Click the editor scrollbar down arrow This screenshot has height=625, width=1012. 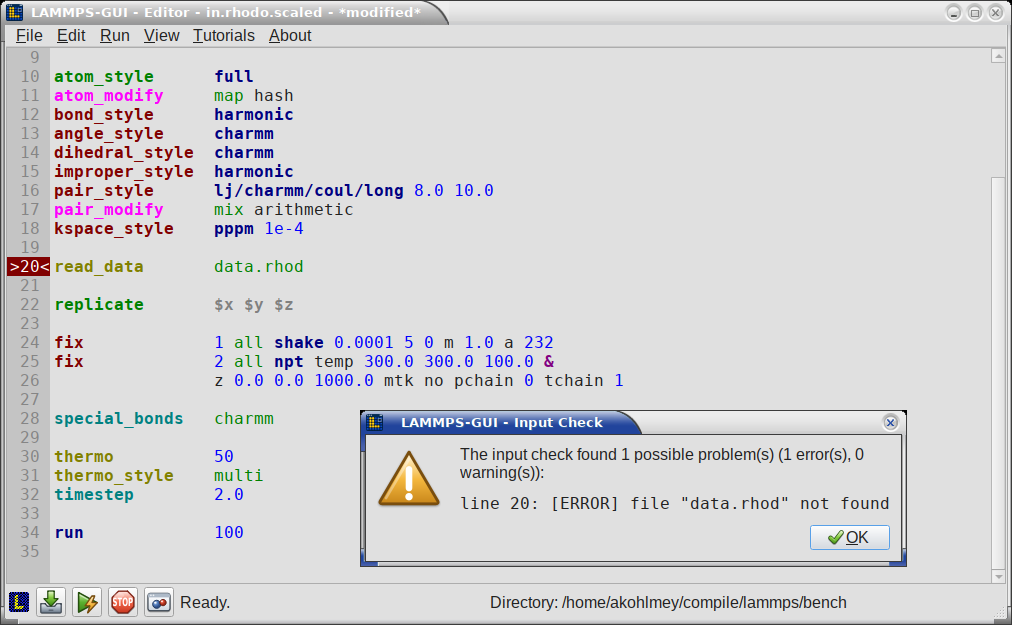click(x=998, y=576)
